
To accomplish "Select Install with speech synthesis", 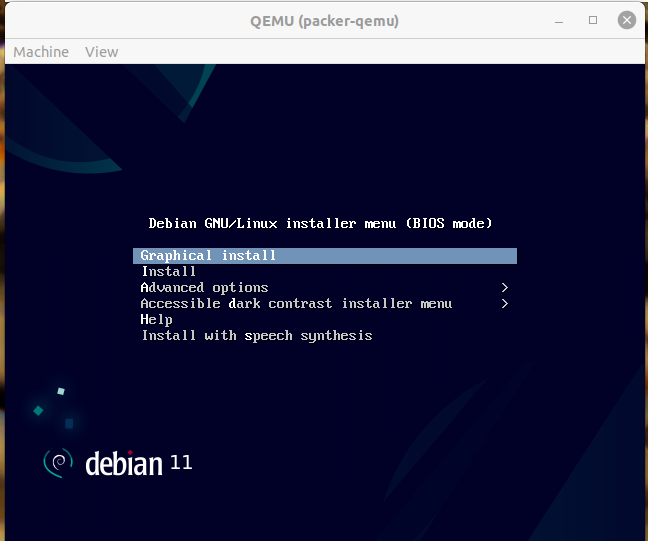I will point(257,336).
